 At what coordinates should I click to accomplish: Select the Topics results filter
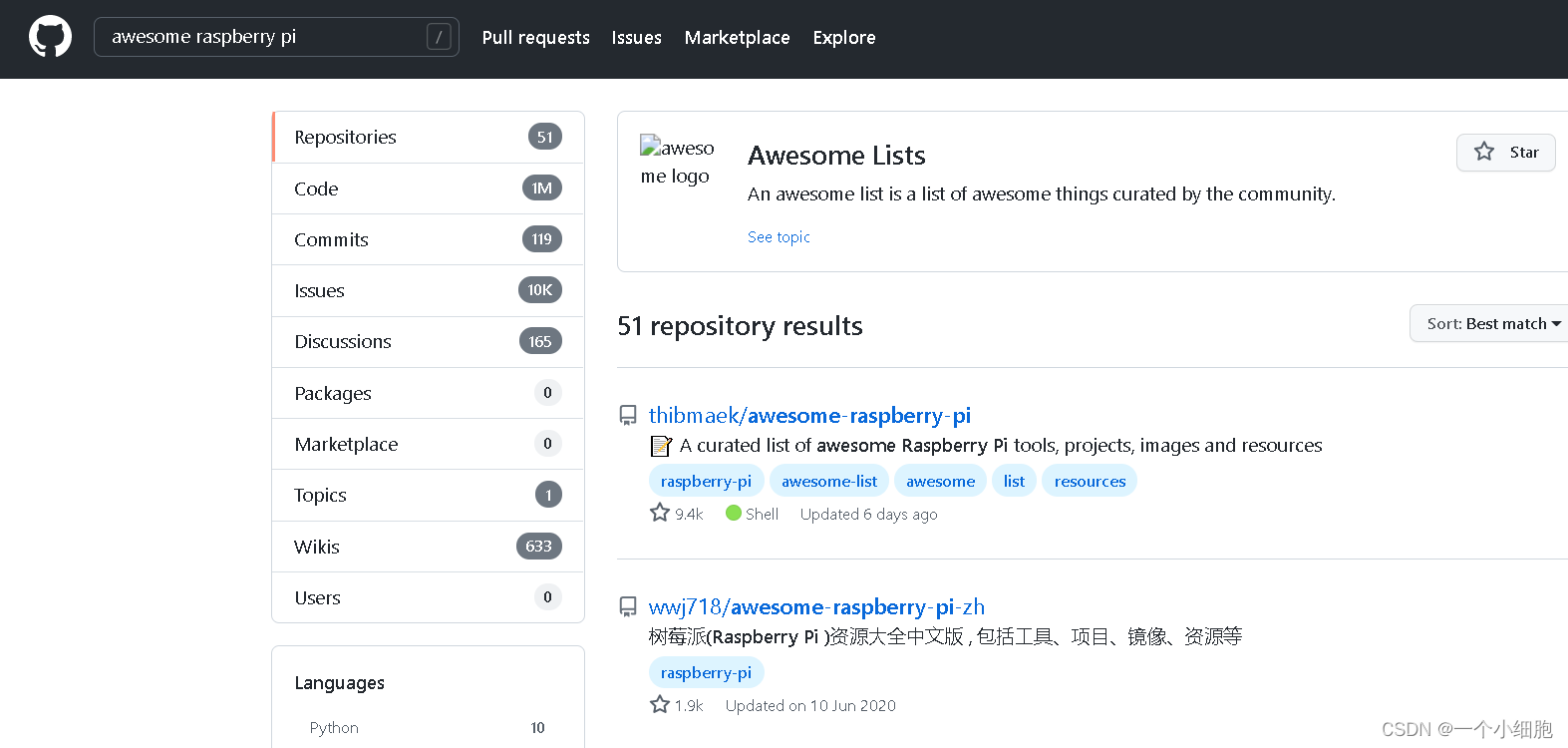coord(428,495)
